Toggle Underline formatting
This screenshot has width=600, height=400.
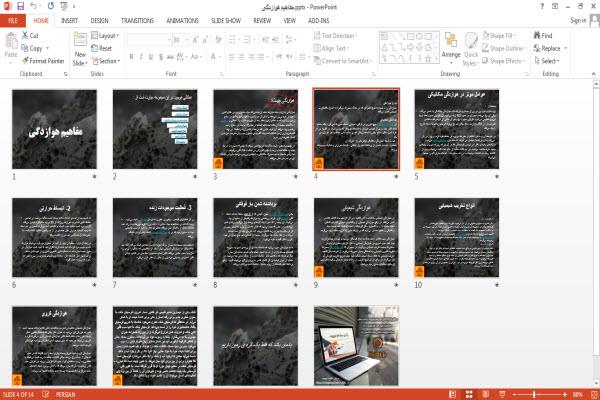pos(151,57)
